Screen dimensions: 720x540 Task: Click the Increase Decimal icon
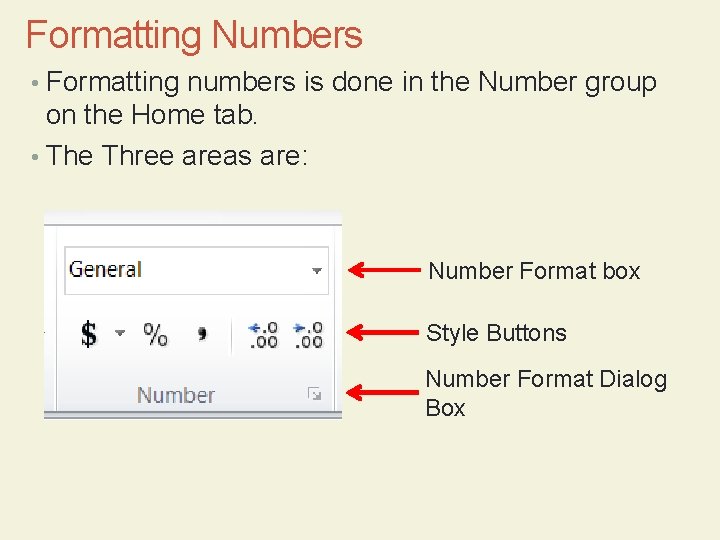[x=263, y=334]
